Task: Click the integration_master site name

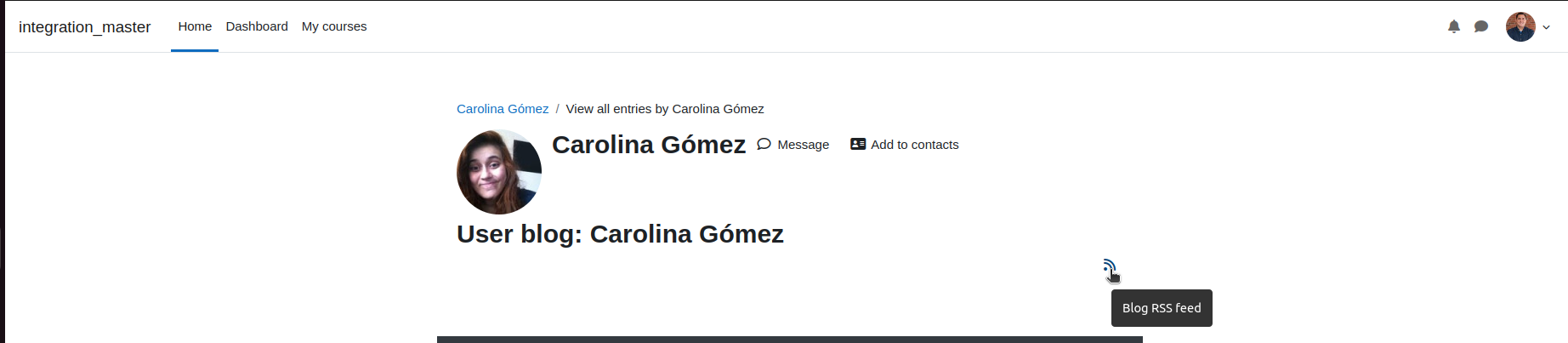Action: (x=84, y=26)
